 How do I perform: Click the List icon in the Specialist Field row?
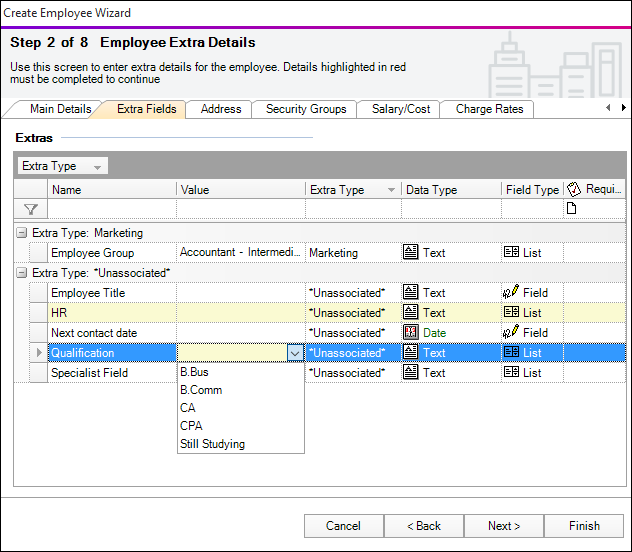[x=511, y=373]
